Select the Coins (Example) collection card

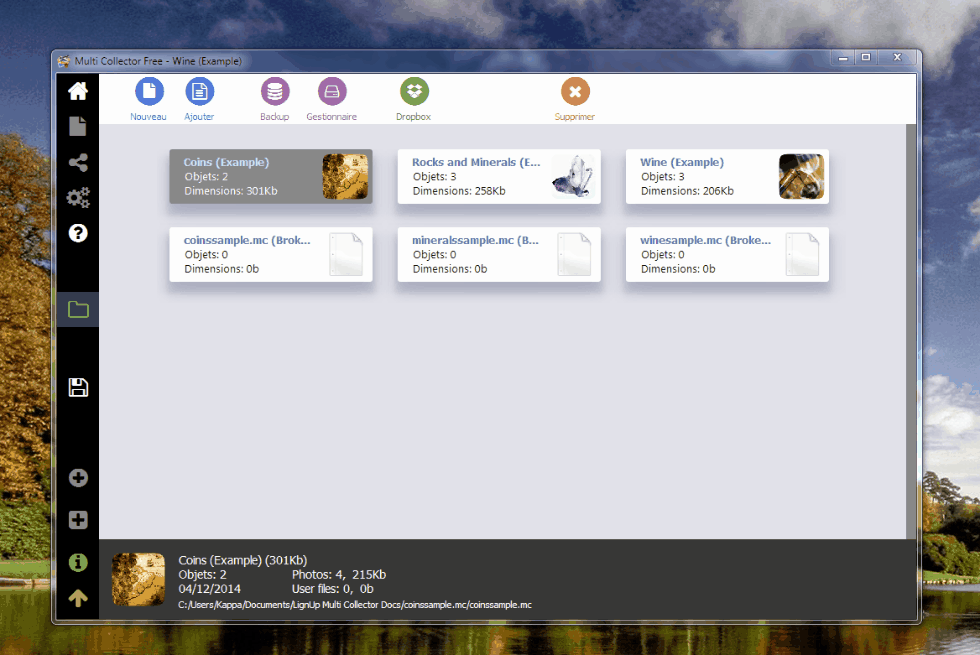(x=271, y=176)
